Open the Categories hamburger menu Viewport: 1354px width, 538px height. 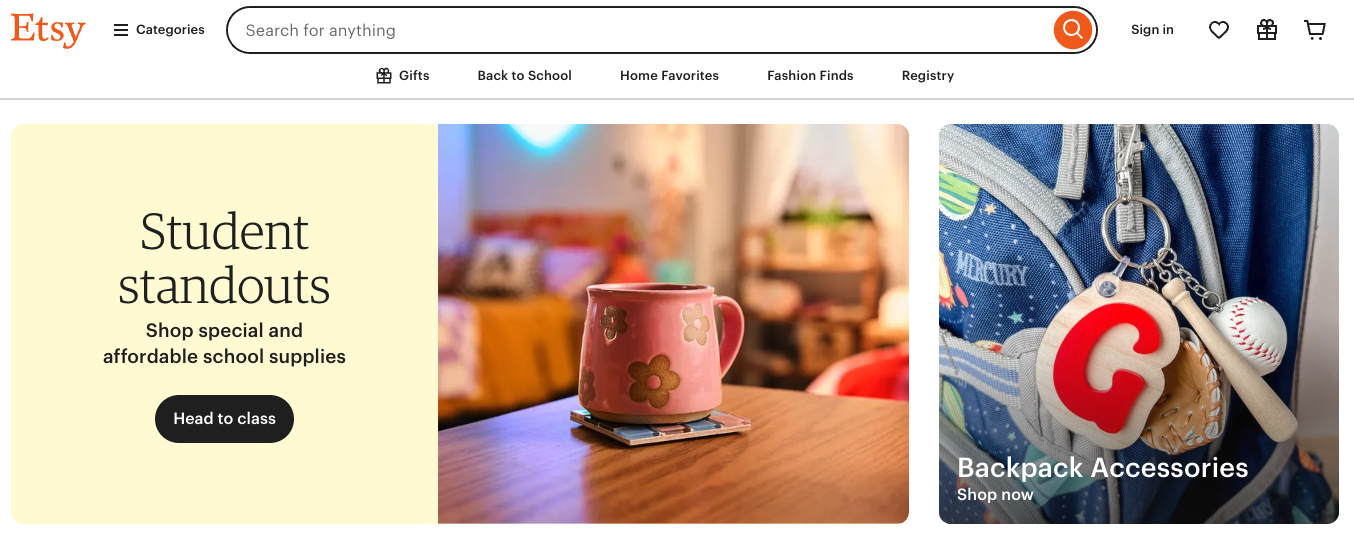click(x=159, y=30)
